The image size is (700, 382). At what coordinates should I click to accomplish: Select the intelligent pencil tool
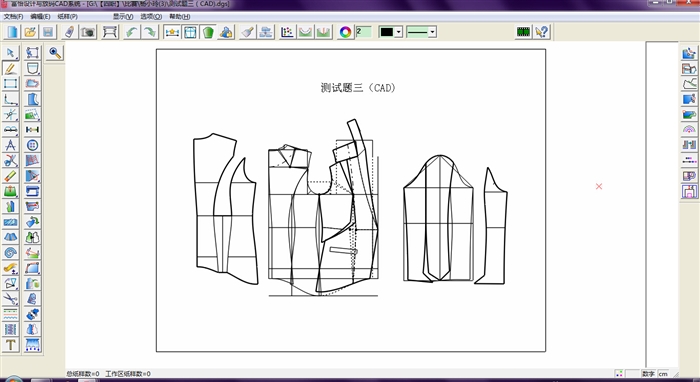click(x=11, y=68)
